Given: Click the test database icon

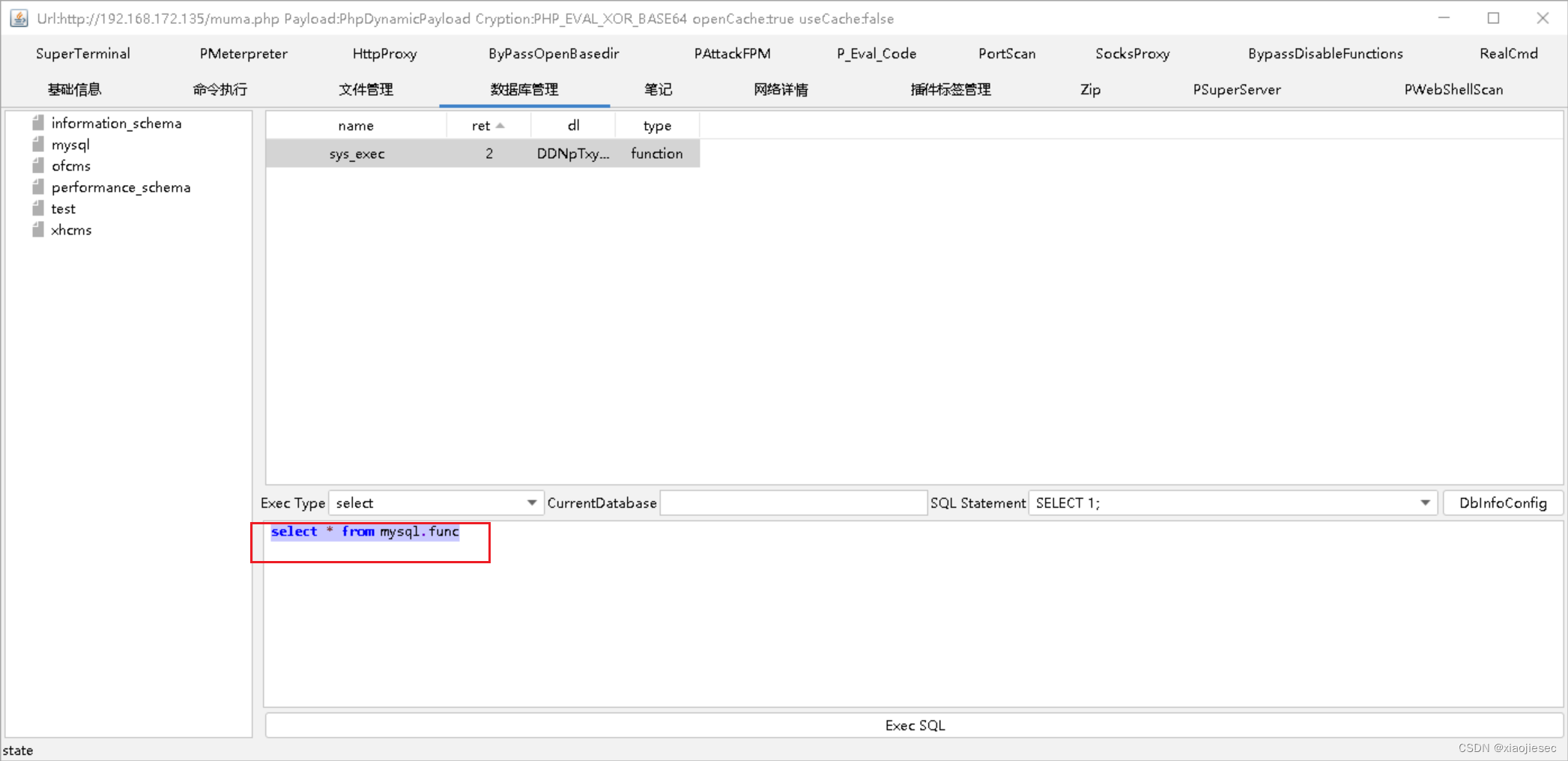Looking at the screenshot, I should [x=39, y=208].
